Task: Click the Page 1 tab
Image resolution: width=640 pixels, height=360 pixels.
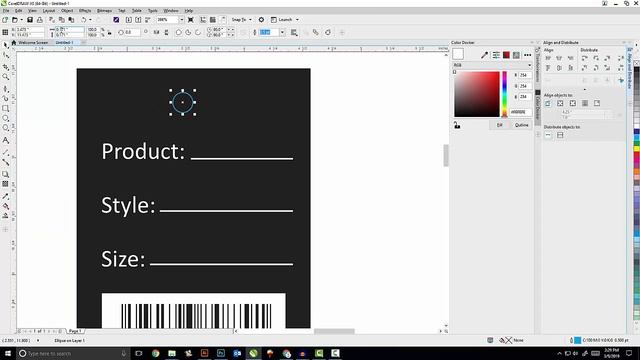Action: 75,331
